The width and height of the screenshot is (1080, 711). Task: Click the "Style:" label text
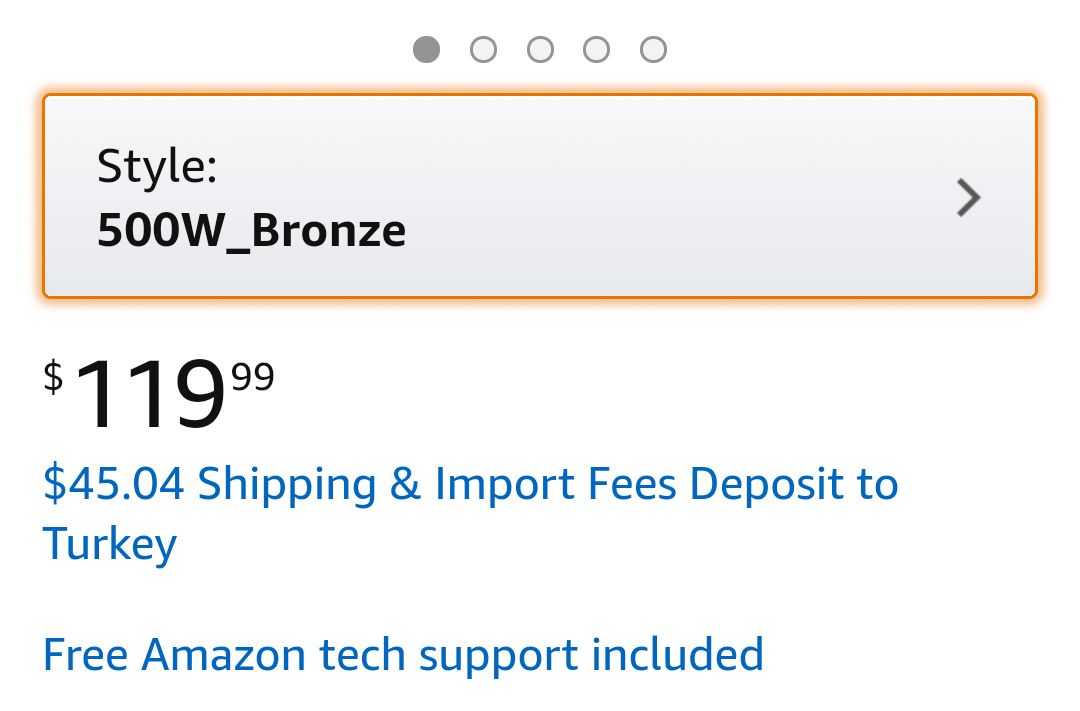coord(157,166)
